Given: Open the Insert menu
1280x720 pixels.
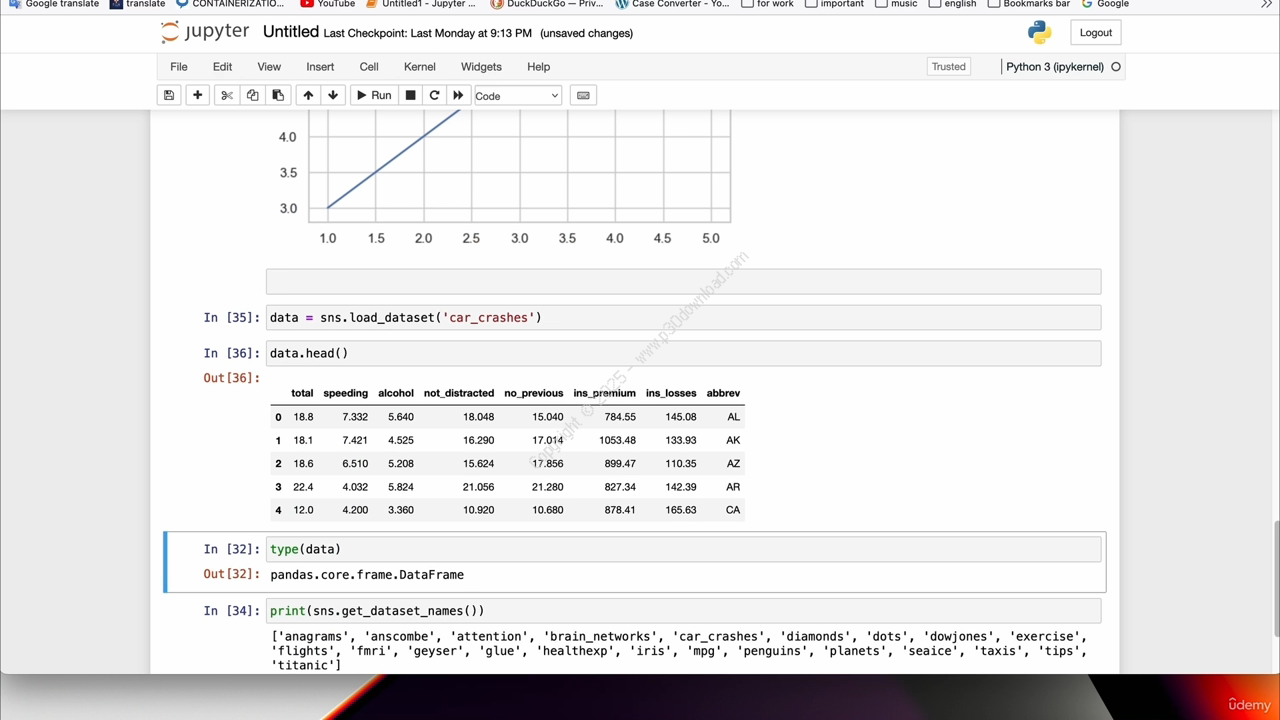Looking at the screenshot, I should click(x=320, y=67).
